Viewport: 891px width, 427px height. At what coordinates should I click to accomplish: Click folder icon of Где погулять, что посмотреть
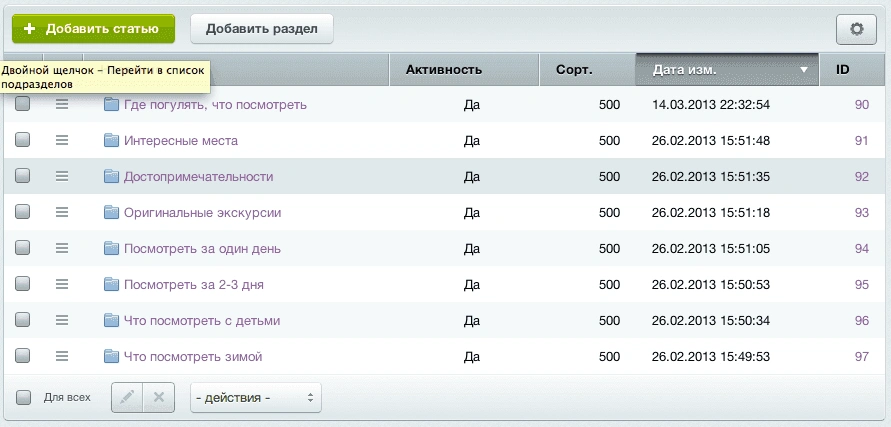pyautogui.click(x=111, y=104)
